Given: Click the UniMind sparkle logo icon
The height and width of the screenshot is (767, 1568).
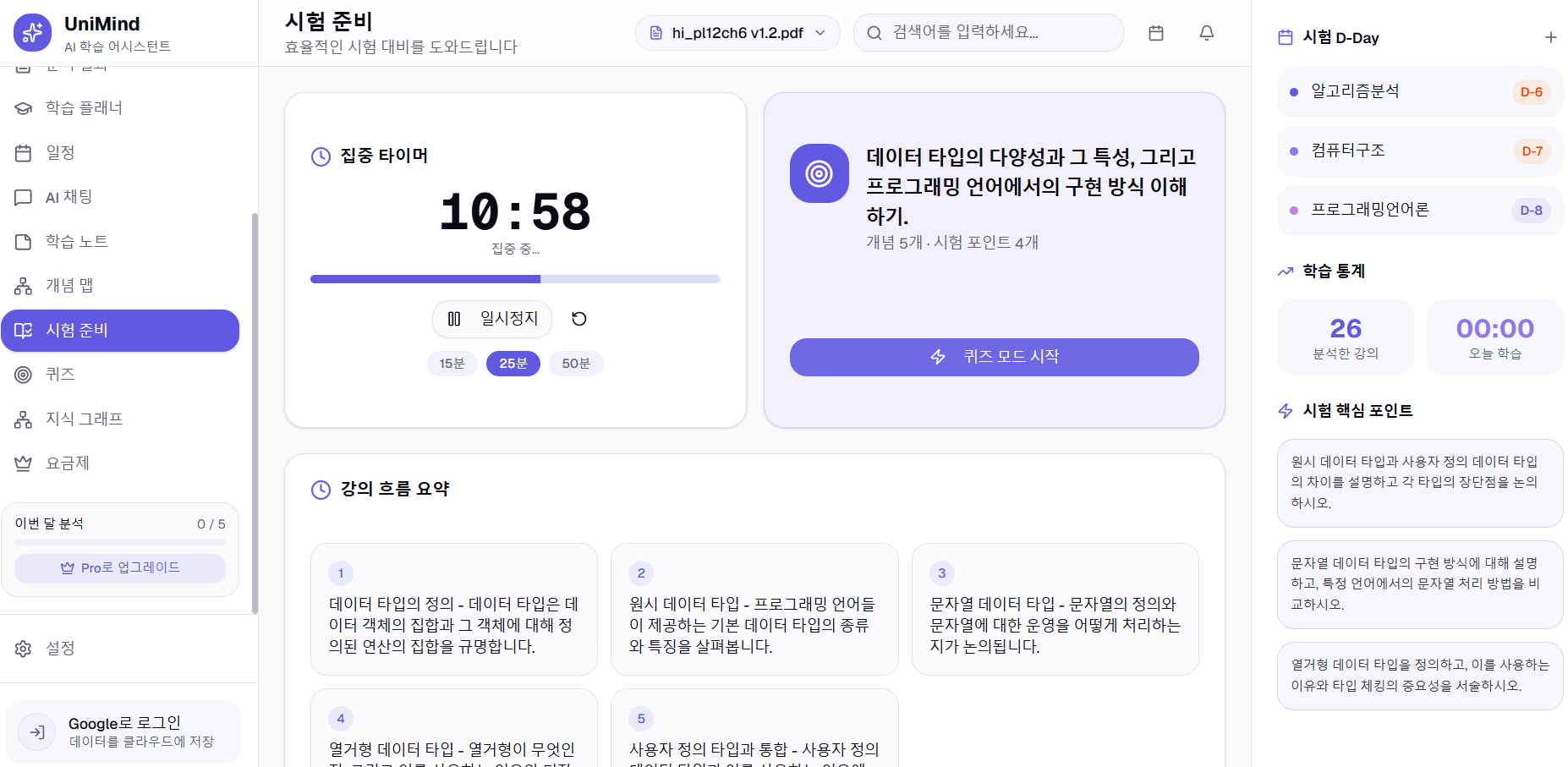Looking at the screenshot, I should (x=32, y=32).
